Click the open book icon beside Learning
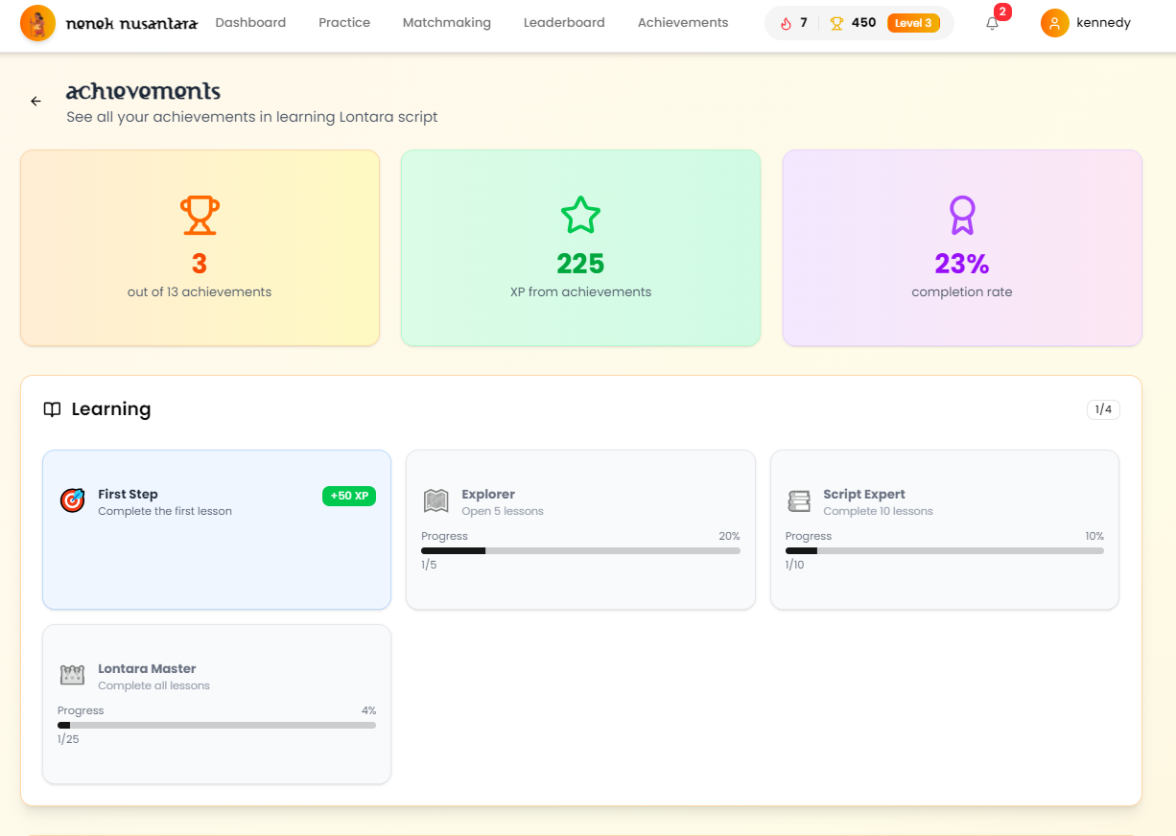The image size is (1176, 836). click(x=52, y=409)
